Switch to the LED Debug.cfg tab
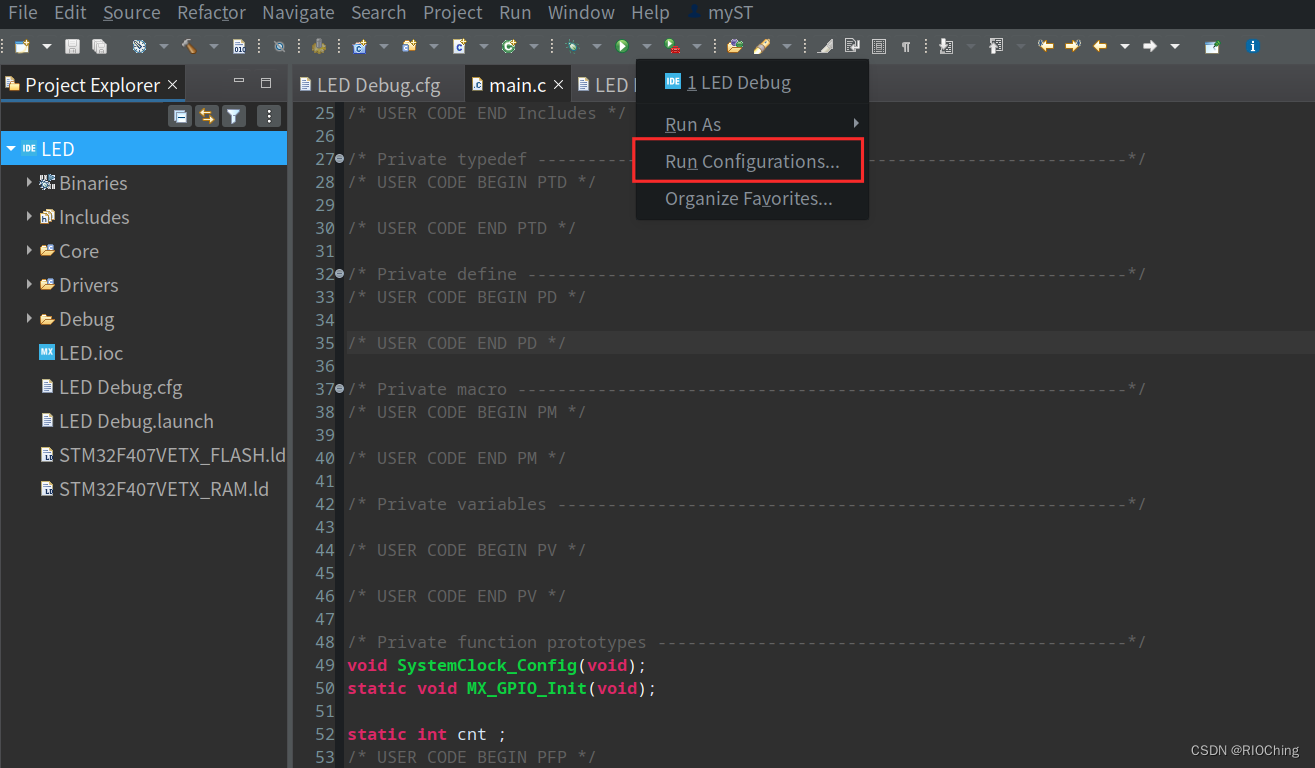 tap(377, 85)
